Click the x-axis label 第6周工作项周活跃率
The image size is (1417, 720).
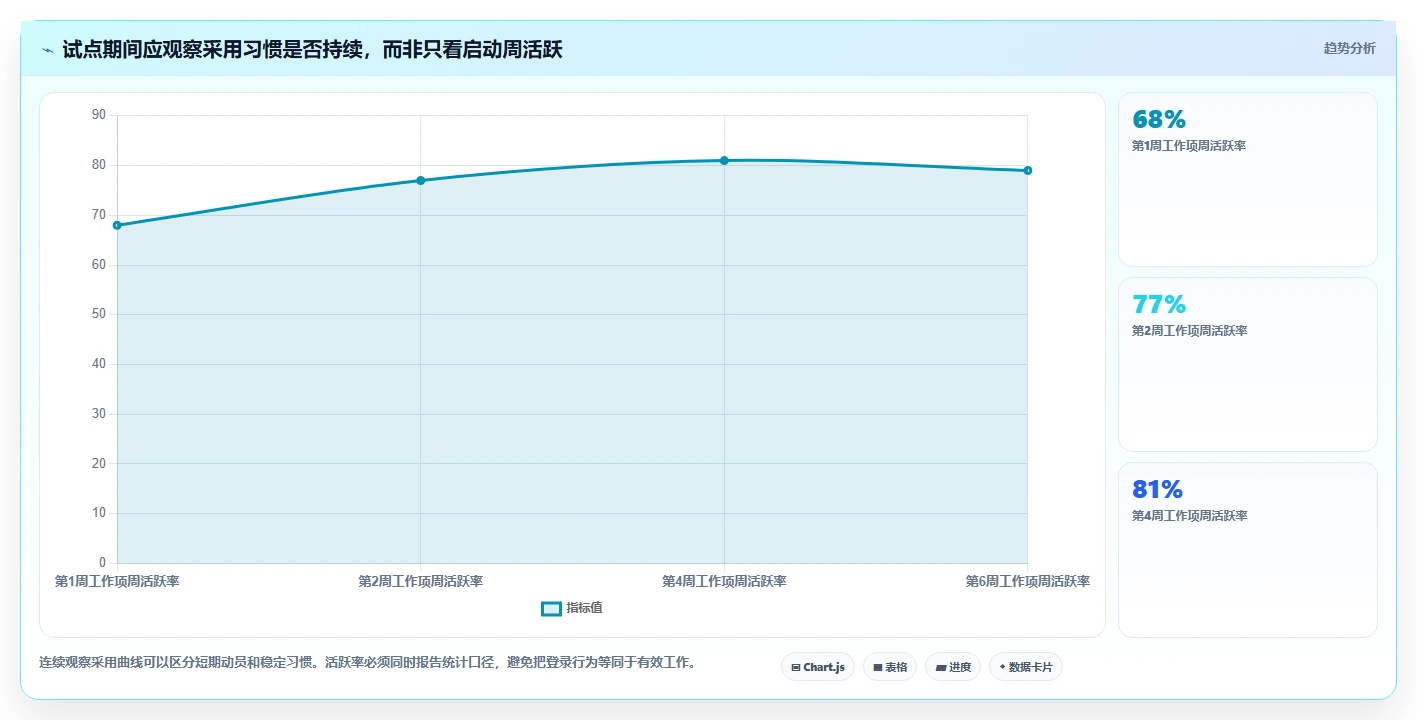(x=1027, y=581)
